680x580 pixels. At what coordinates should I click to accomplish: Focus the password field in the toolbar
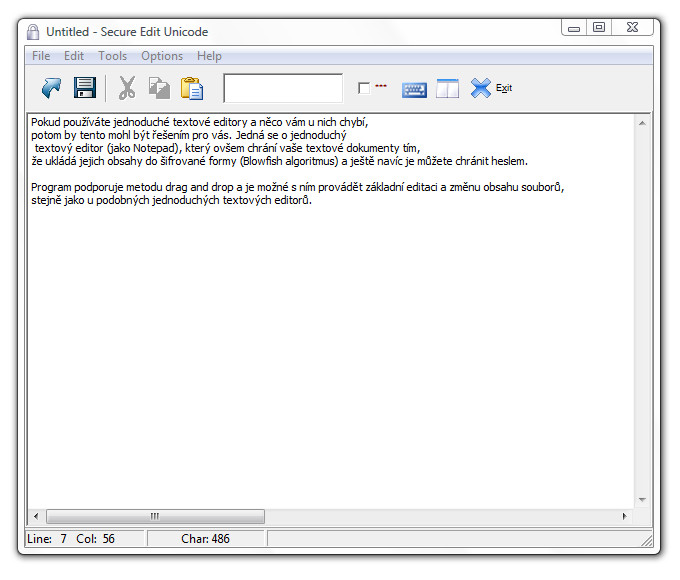[x=283, y=88]
